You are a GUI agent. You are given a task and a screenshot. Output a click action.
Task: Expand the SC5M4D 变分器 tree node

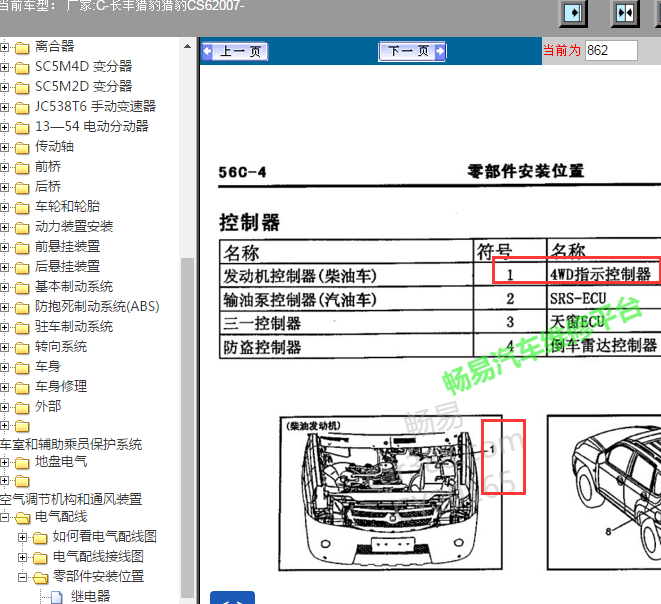(4, 67)
